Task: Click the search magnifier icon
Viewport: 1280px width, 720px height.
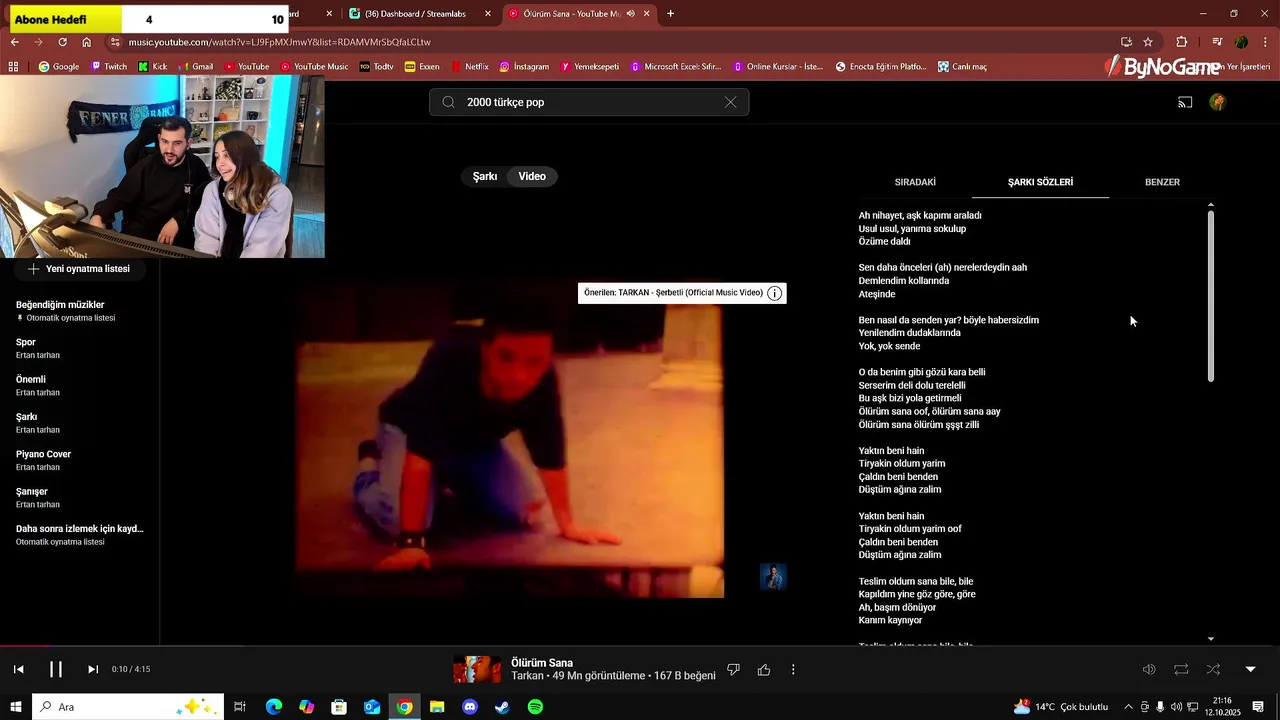Action: (448, 102)
